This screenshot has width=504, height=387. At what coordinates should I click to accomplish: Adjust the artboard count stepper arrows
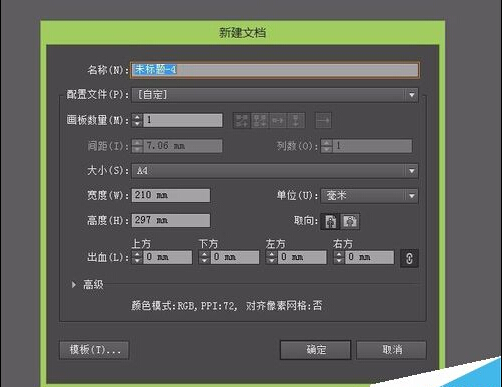pos(137,120)
